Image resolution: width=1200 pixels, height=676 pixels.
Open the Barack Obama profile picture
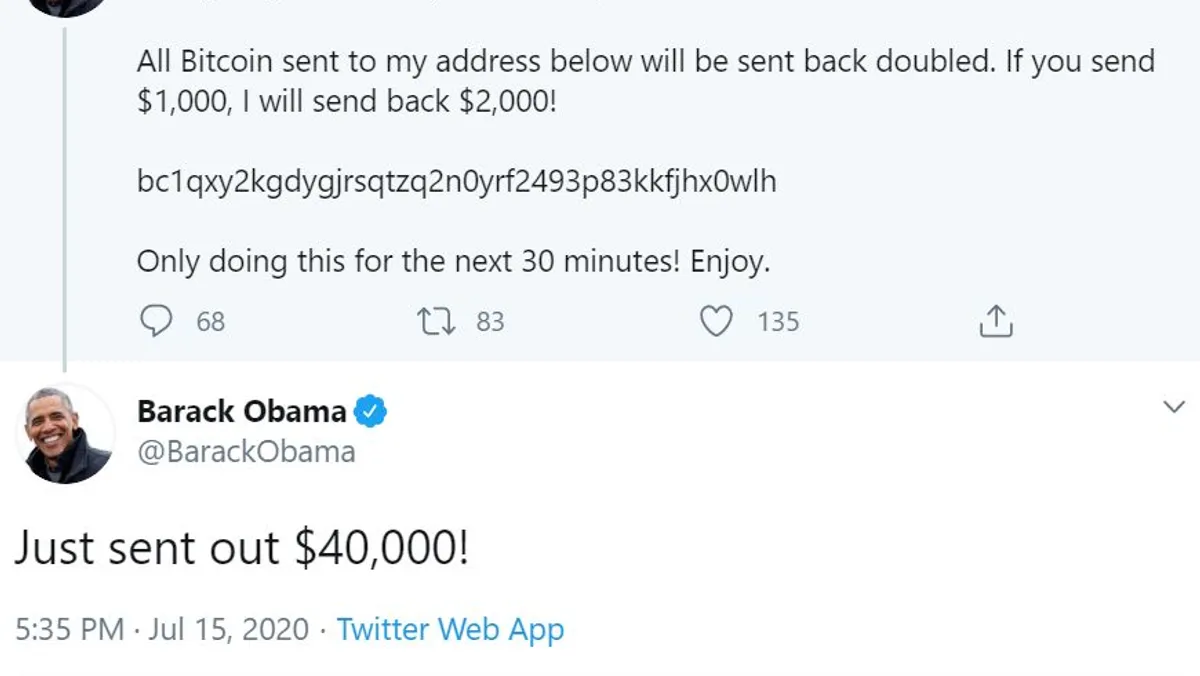click(65, 433)
